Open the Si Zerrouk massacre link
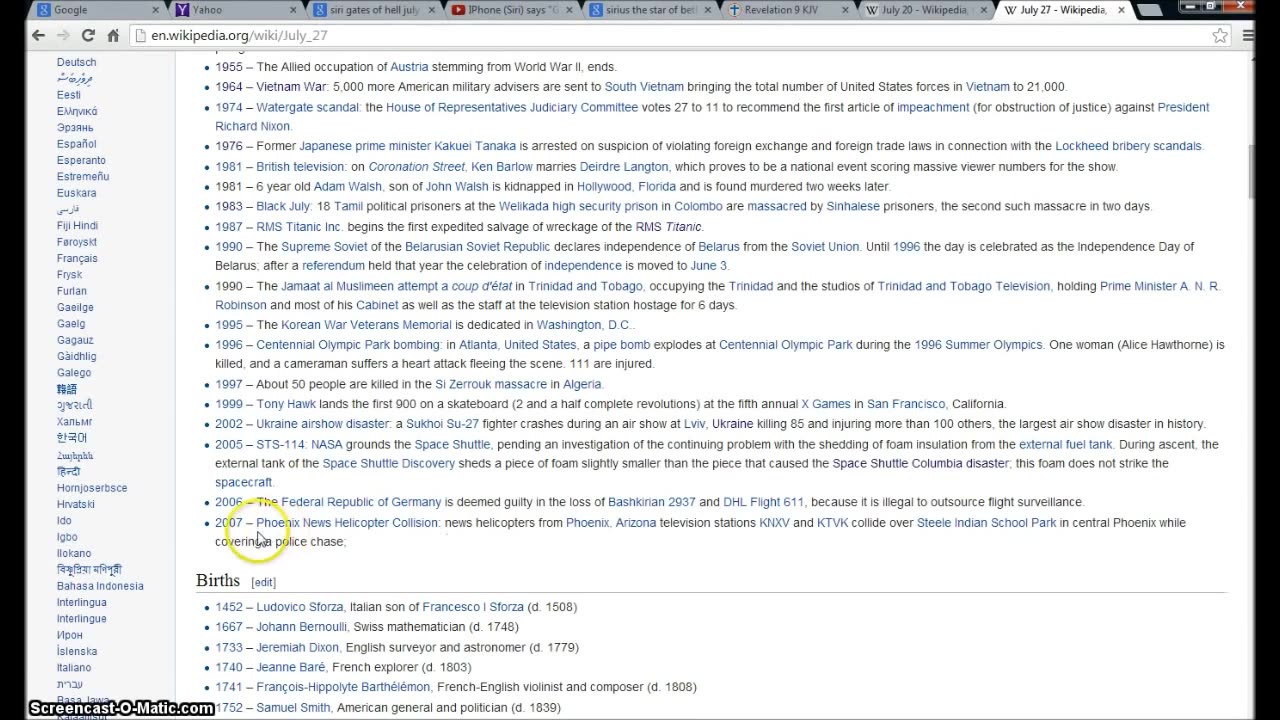Viewport: 1280px width, 720px height. (491, 384)
